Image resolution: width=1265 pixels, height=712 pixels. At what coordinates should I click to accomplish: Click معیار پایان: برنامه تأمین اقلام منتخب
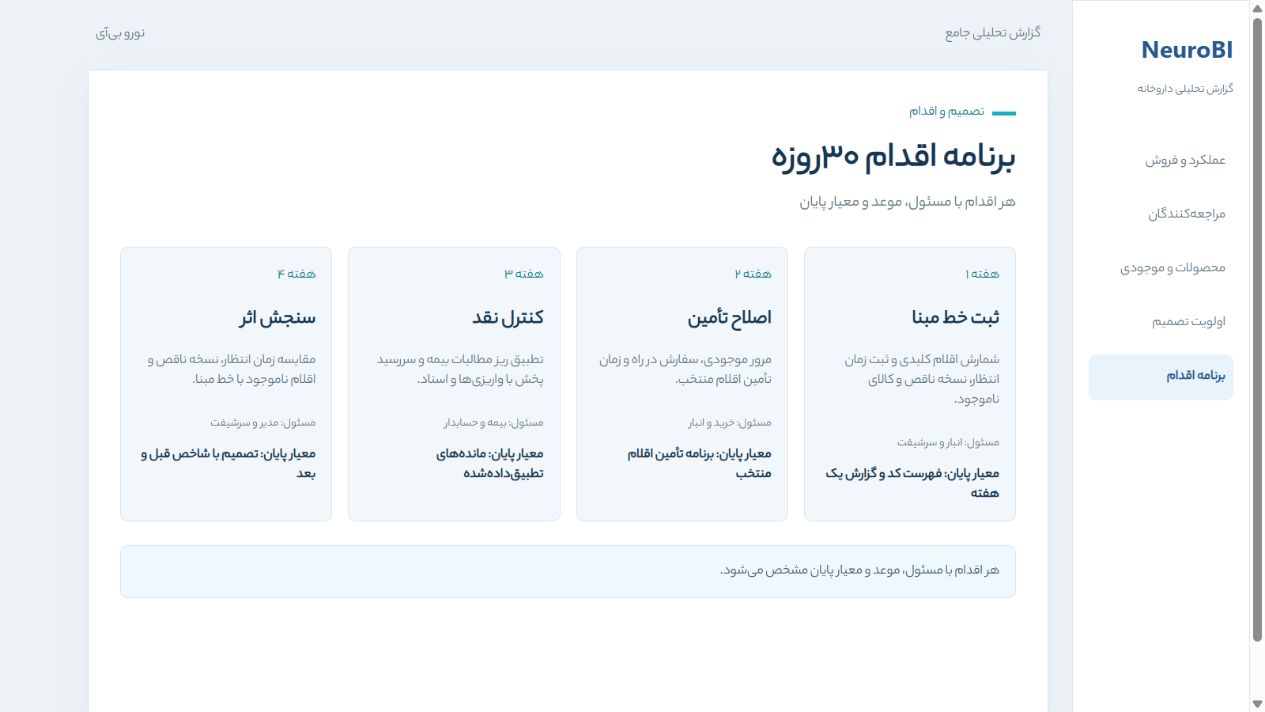[x=699, y=463]
